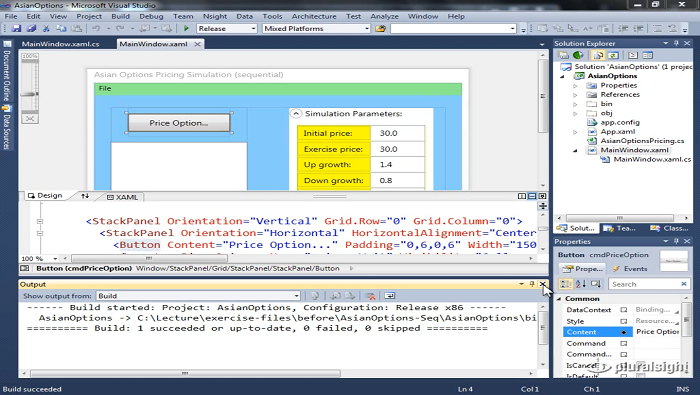Select app.config in Solution Explorer

coord(620,122)
